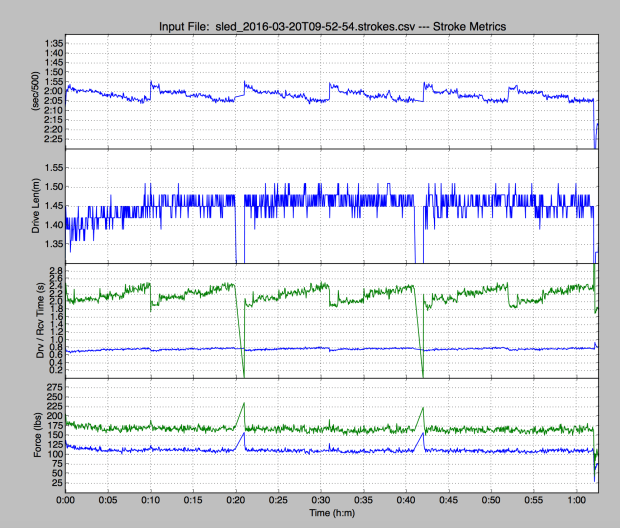Click the (sec/500) y-axis label
This screenshot has height=528, width=620.
tap(20, 92)
